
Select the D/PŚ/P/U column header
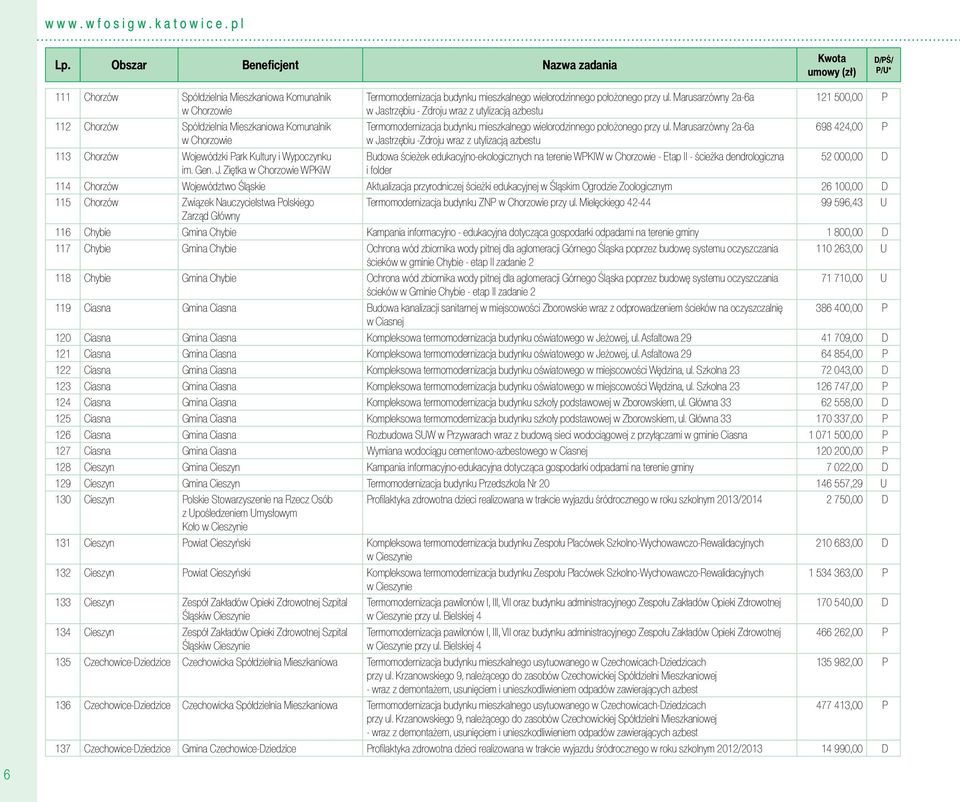pos(883,65)
